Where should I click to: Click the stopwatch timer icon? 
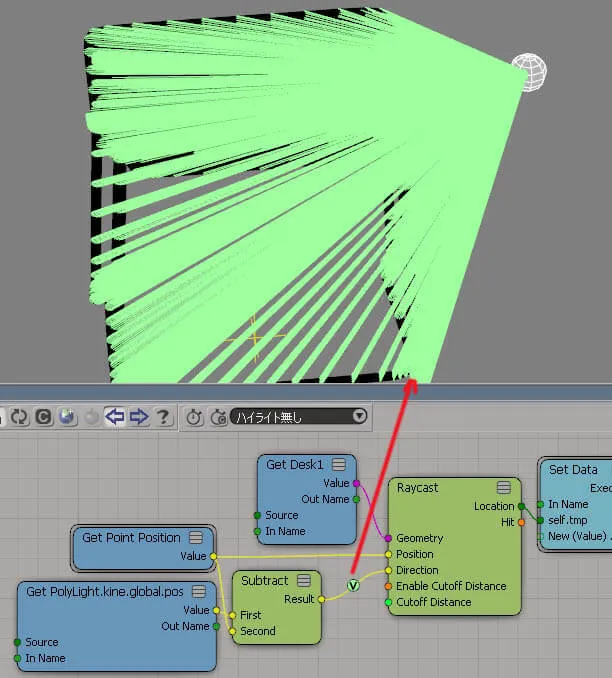pyautogui.click(x=194, y=417)
